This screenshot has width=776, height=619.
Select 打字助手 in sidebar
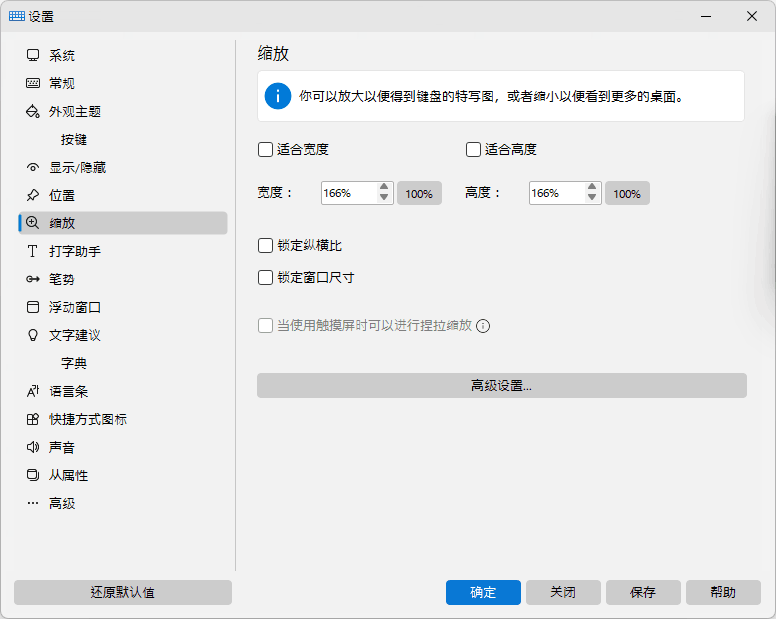pos(123,251)
